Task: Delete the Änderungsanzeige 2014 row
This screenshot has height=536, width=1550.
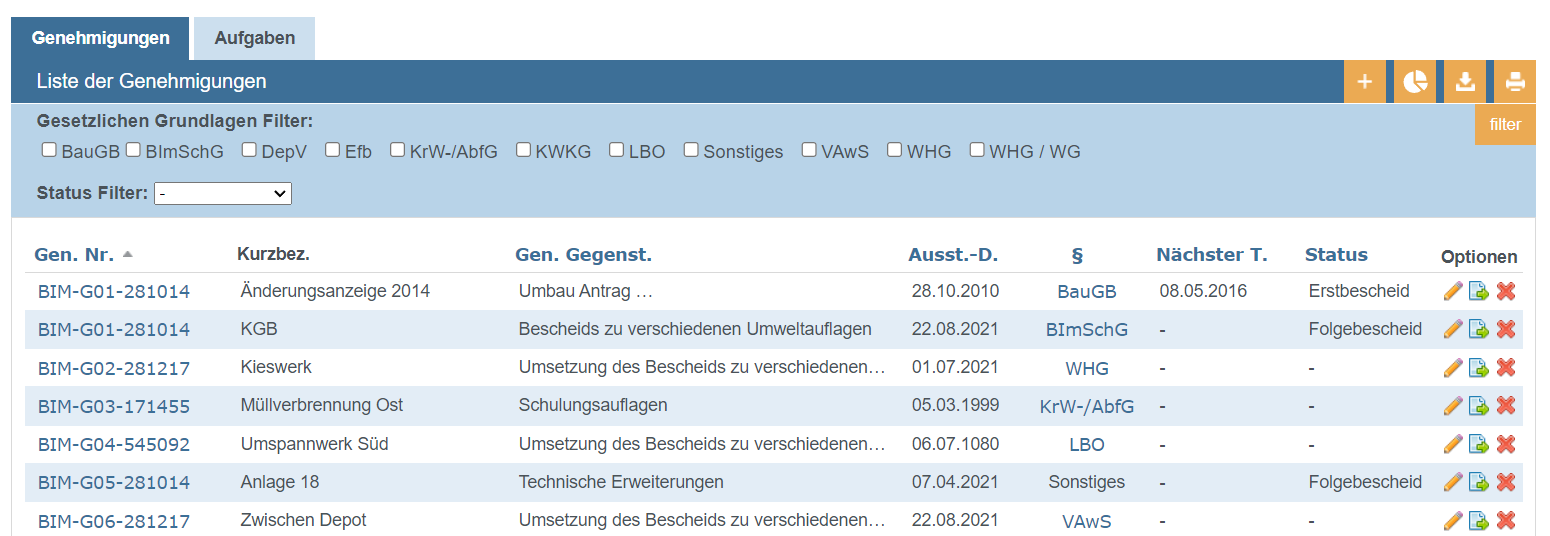Action: [x=1506, y=291]
